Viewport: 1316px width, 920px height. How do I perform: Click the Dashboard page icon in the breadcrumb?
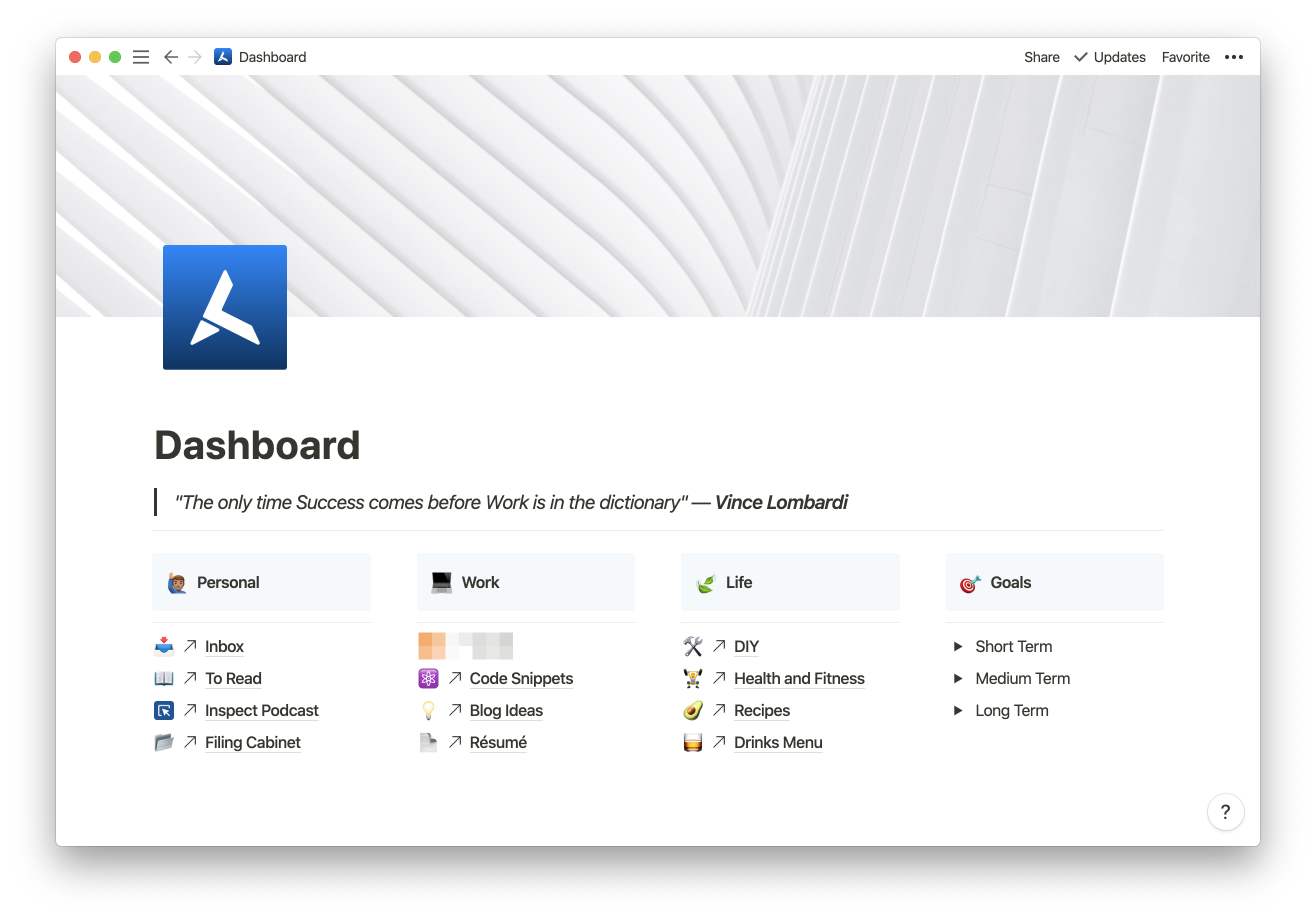pyautogui.click(x=222, y=56)
